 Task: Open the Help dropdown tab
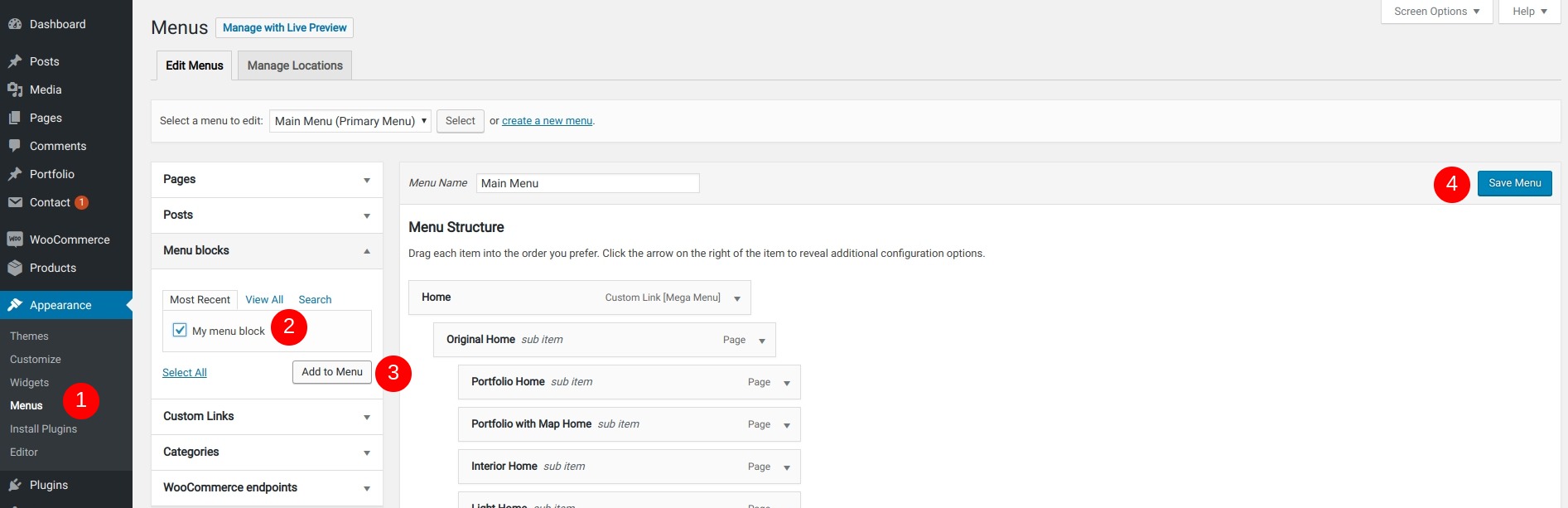tap(1529, 12)
